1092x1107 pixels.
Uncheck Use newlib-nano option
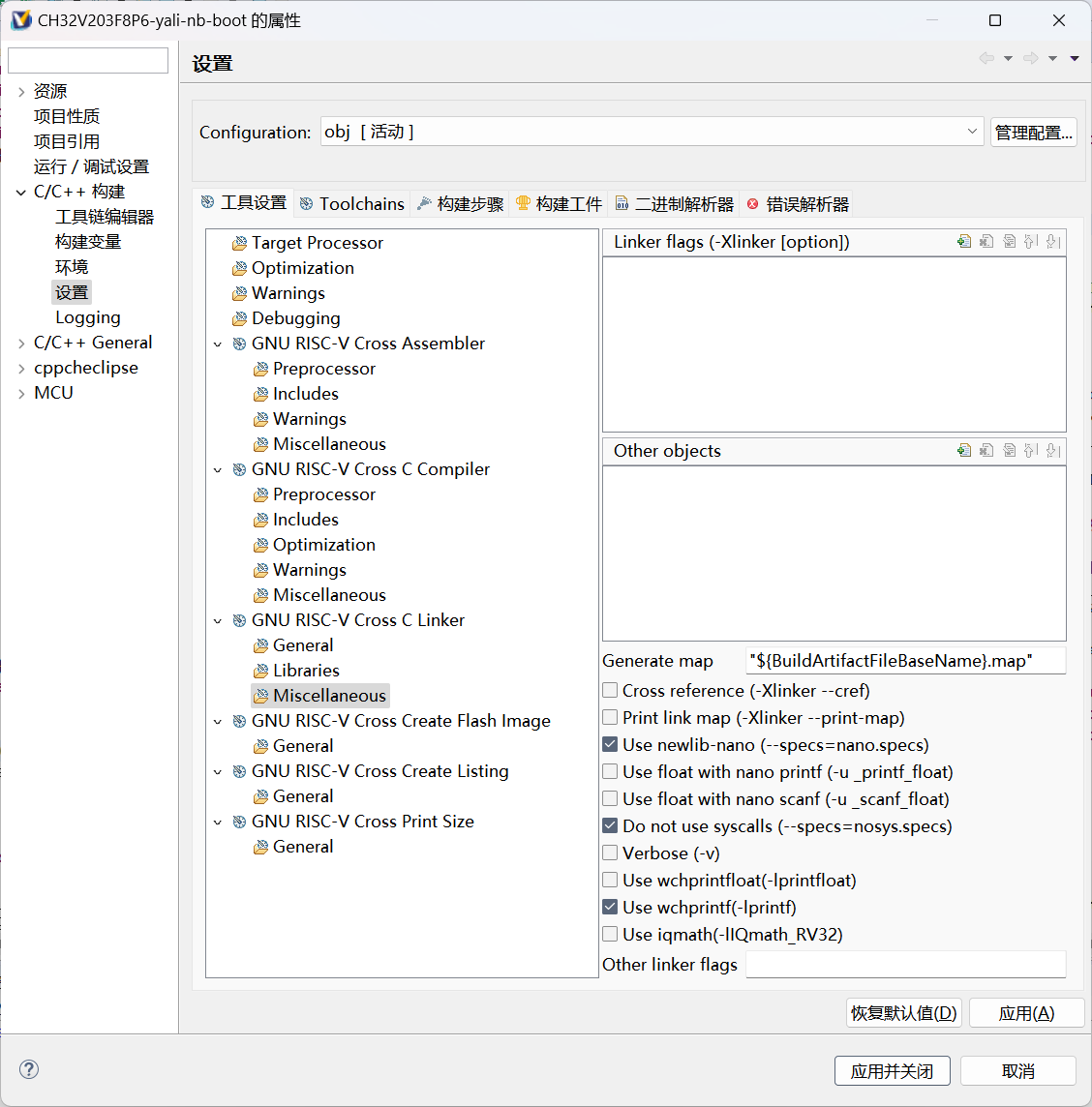(610, 745)
